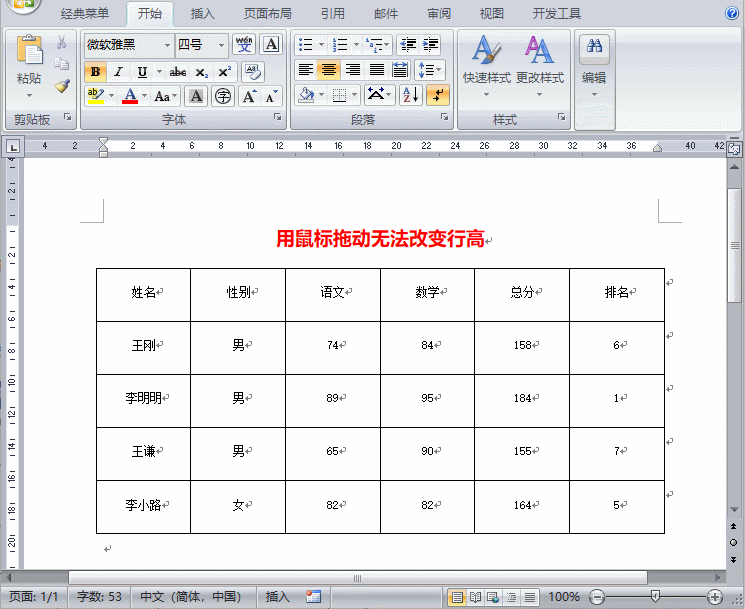The image size is (745, 609).
Task: Expand bullet list dropdown arrow
Action: click(322, 45)
